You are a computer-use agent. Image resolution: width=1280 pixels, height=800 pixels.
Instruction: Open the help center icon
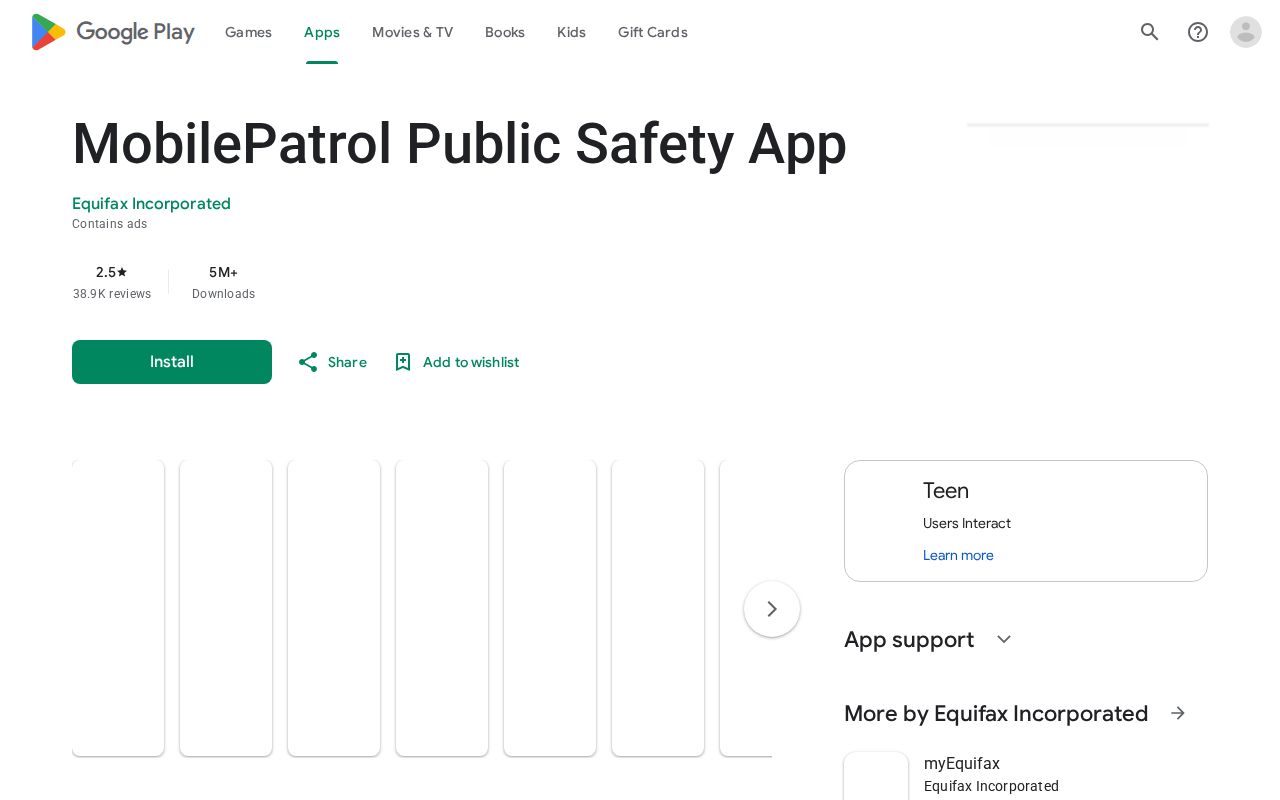tap(1198, 32)
